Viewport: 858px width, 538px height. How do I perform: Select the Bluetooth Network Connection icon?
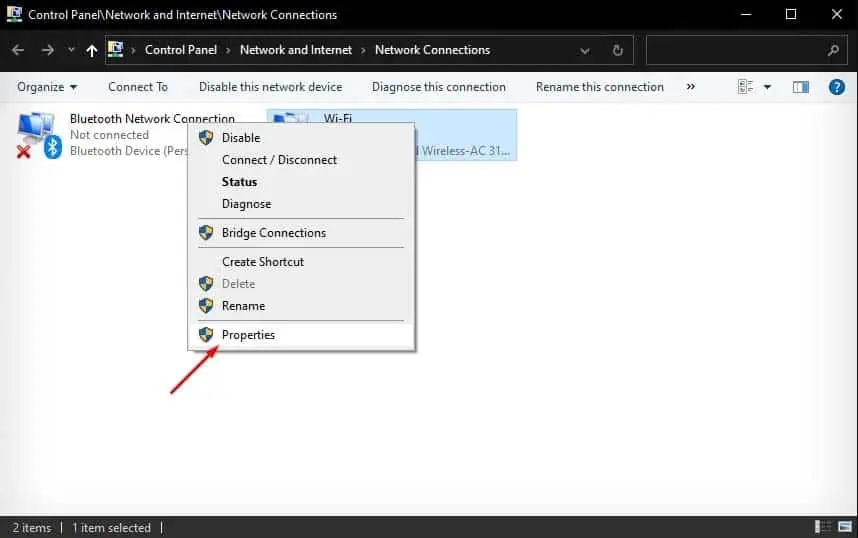(38, 135)
